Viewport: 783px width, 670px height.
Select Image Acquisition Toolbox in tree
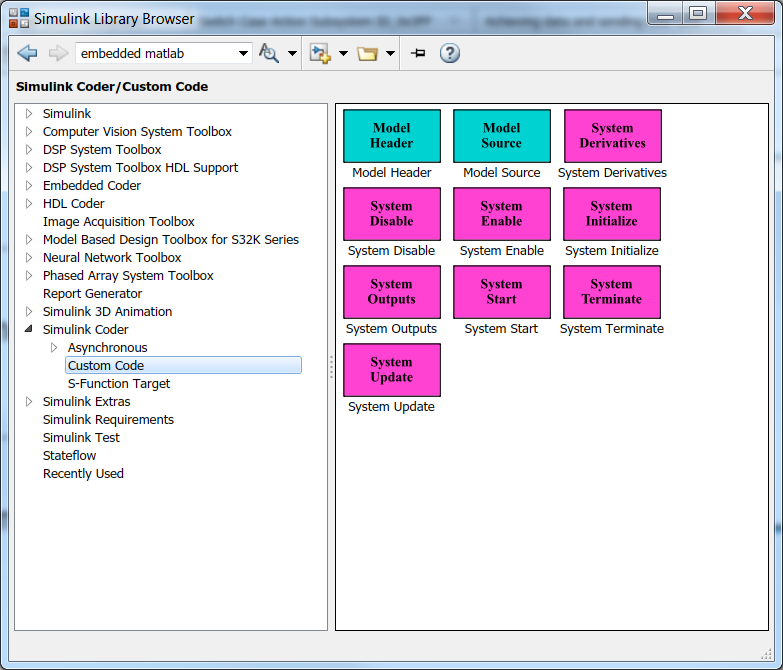[118, 221]
